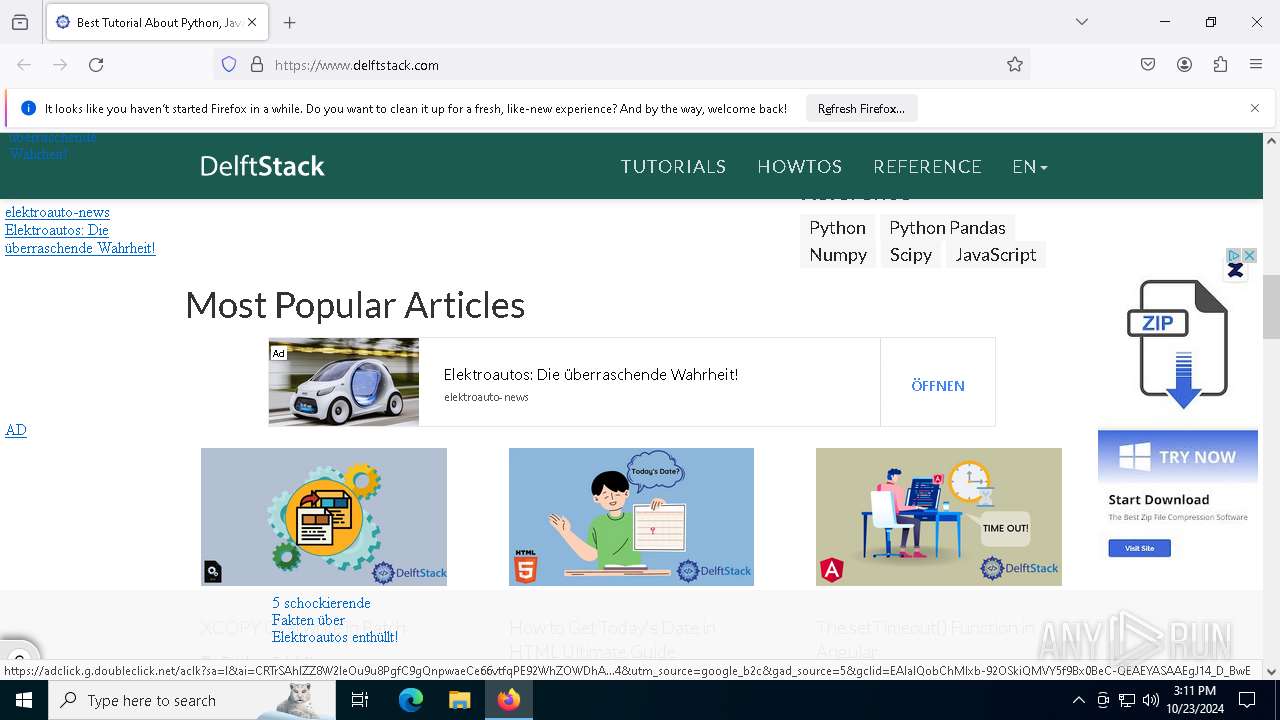Expand the EN language dropdown
This screenshot has height=720, width=1280.
click(x=1030, y=167)
